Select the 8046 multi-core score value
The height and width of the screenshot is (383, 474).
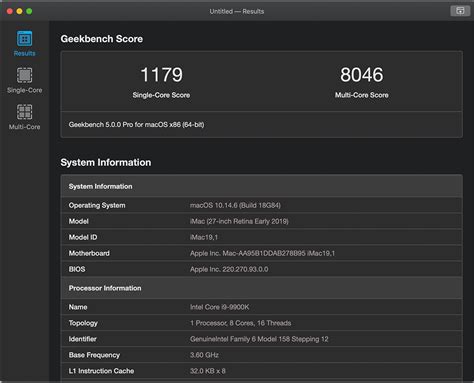coord(362,74)
